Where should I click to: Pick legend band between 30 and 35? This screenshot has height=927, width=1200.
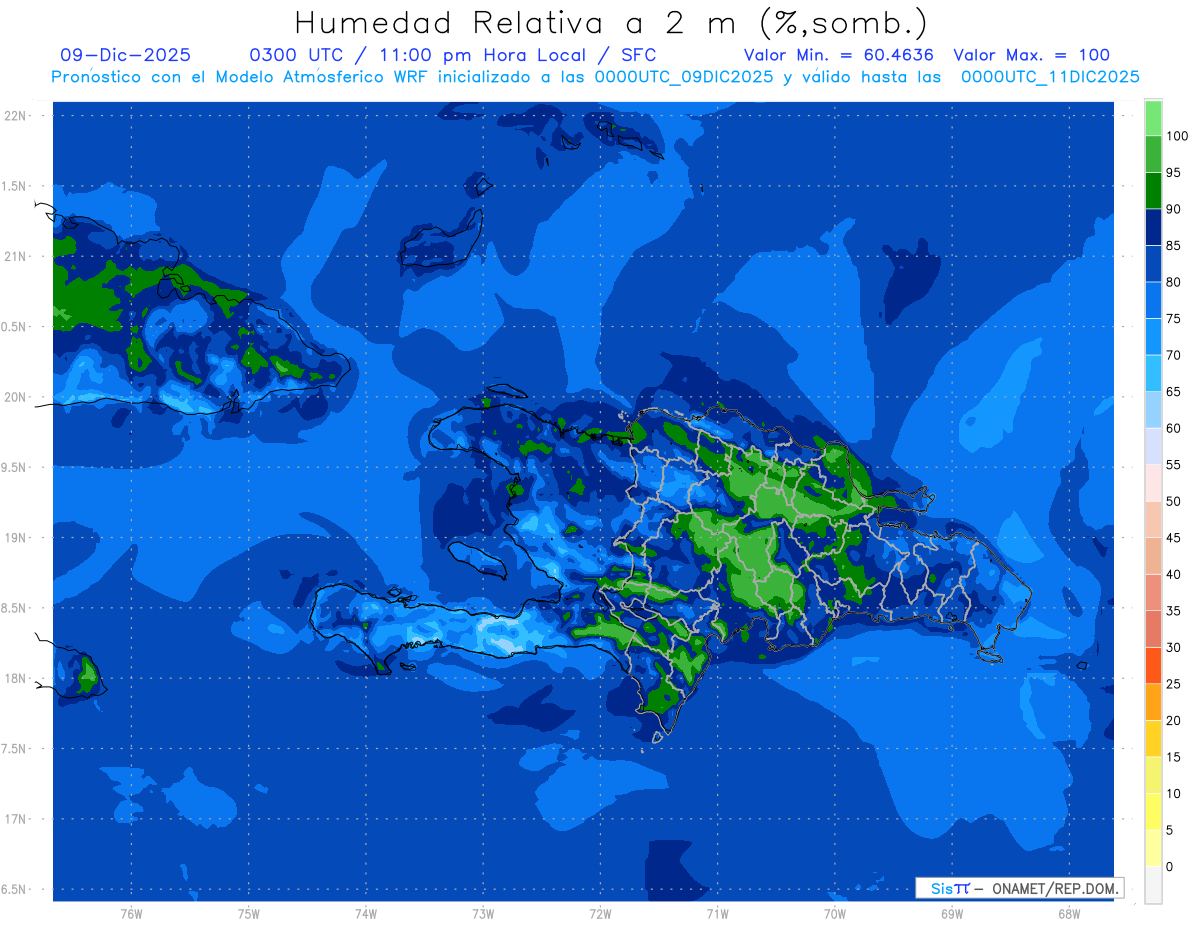pos(1153,629)
